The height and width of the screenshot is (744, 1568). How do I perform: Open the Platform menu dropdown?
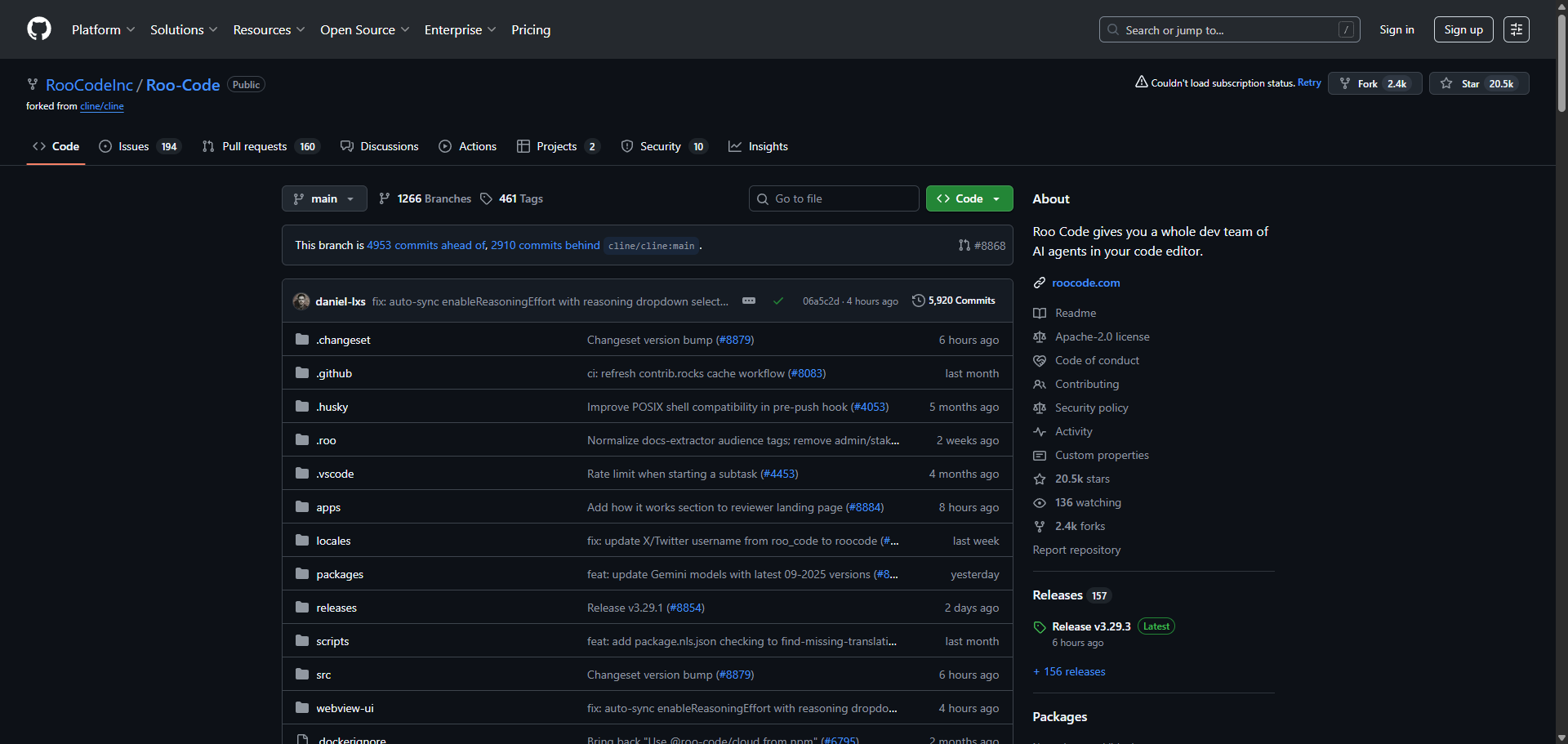[103, 29]
